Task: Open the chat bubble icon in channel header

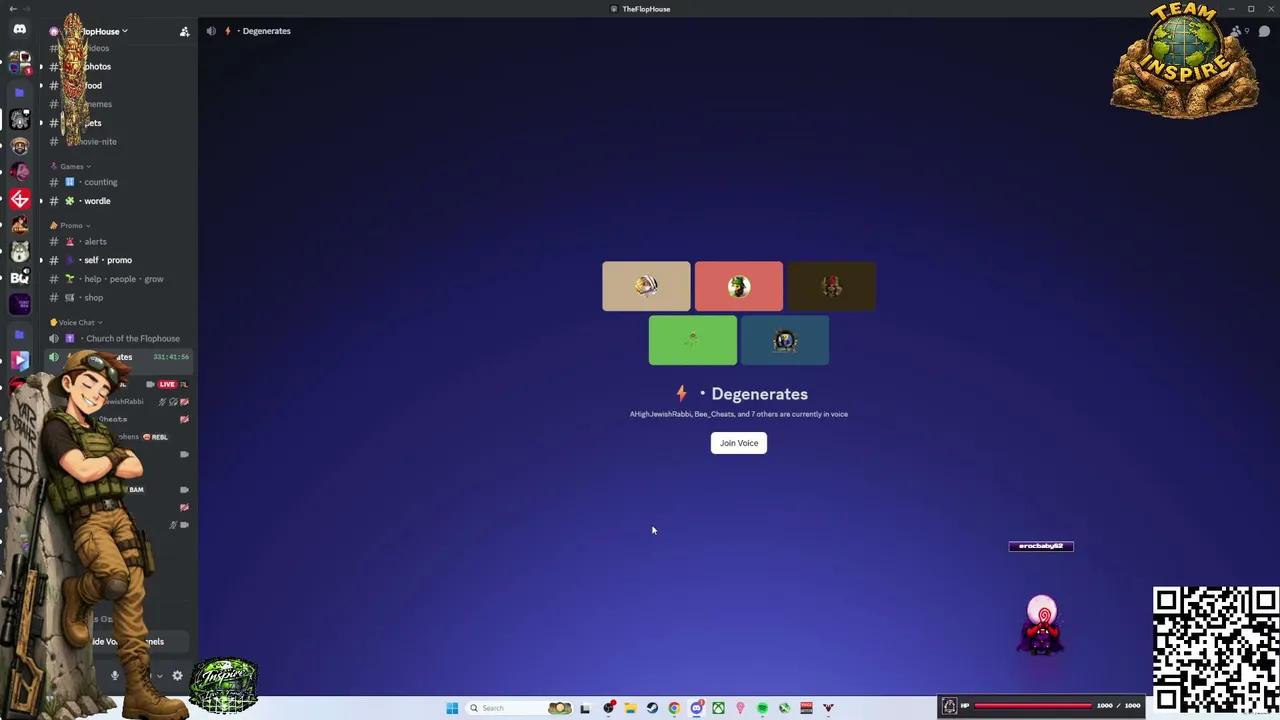Action: tap(1264, 31)
